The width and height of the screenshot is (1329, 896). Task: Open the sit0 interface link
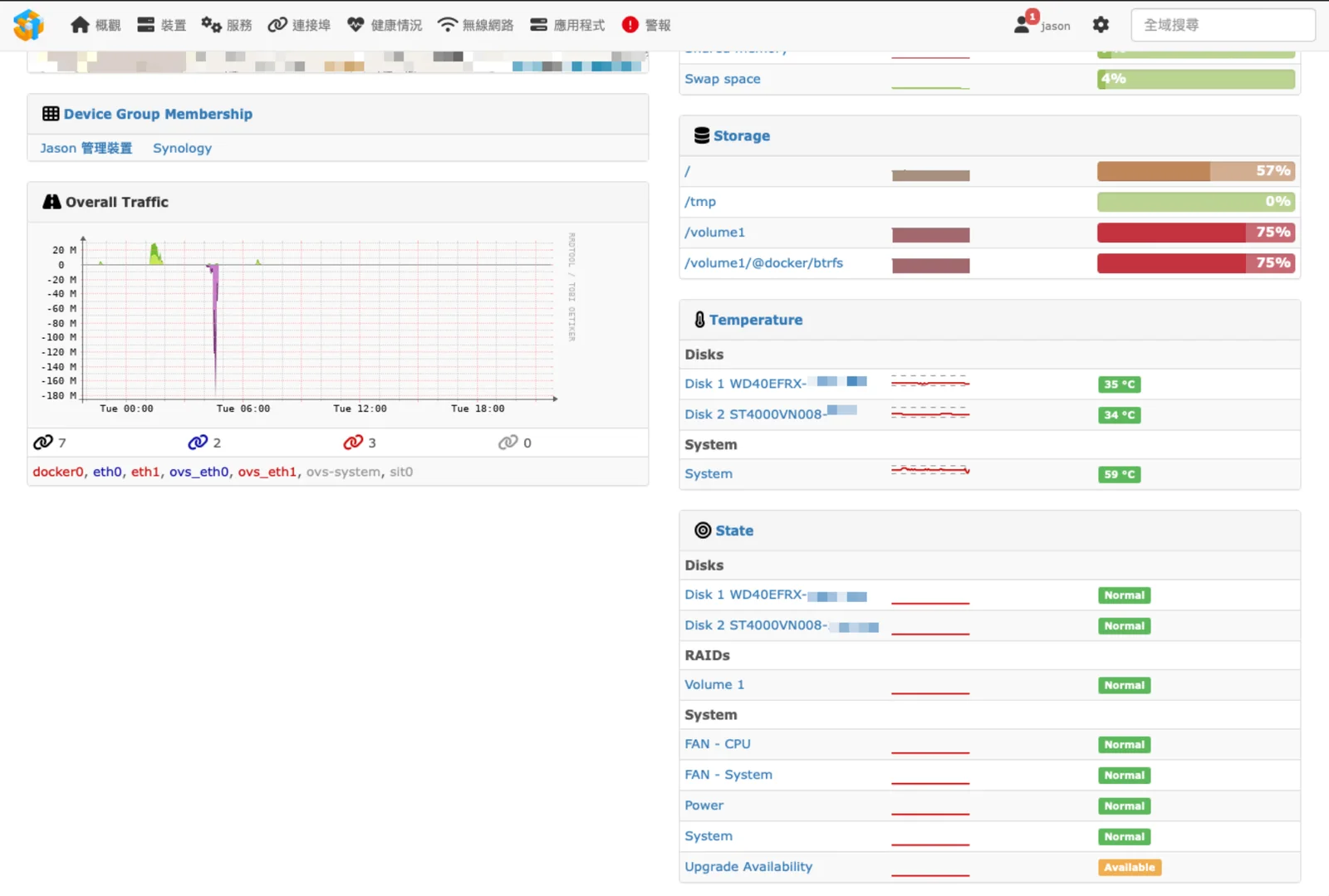401,472
